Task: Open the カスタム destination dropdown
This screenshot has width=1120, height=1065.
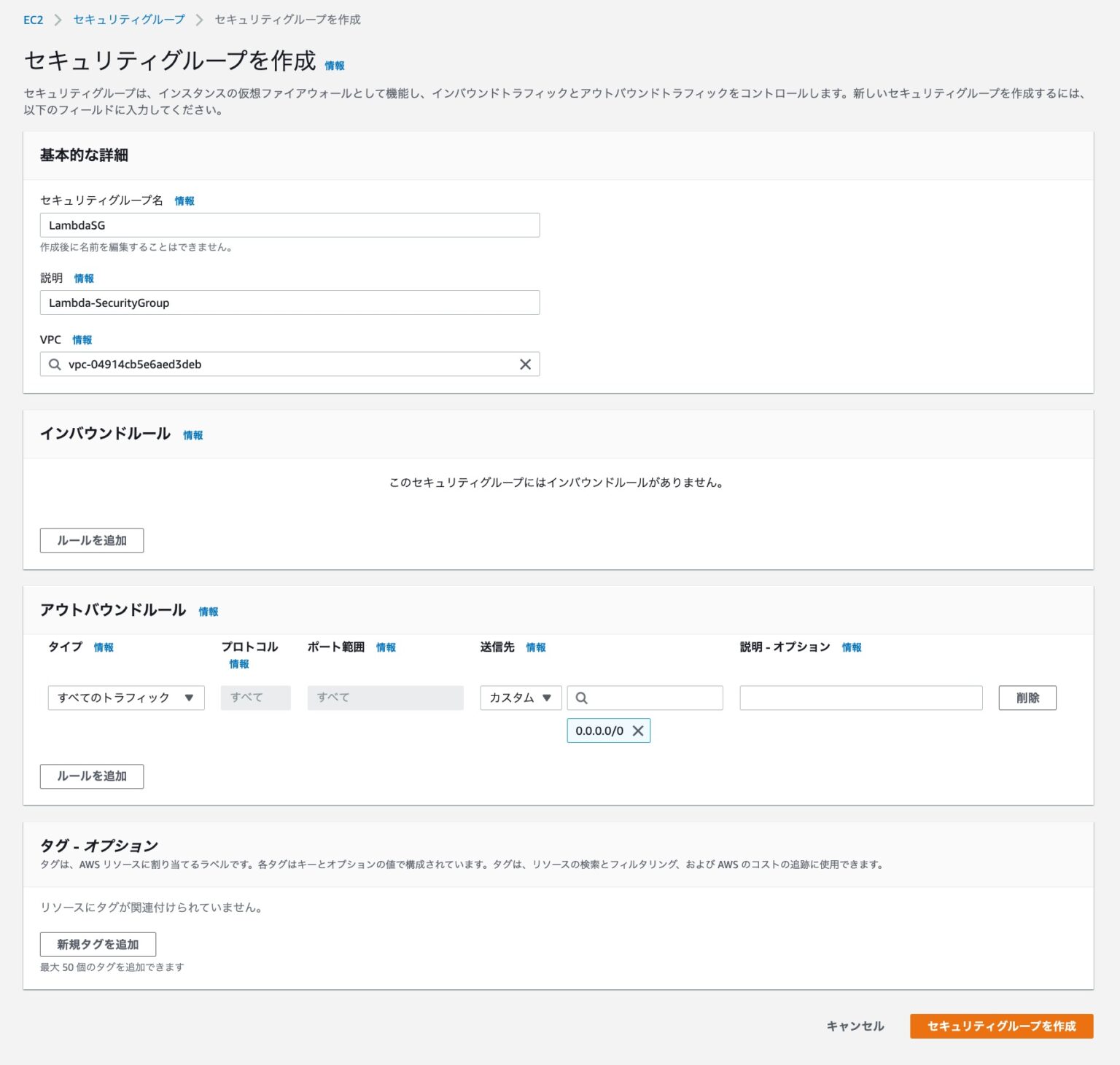Action: (x=520, y=698)
